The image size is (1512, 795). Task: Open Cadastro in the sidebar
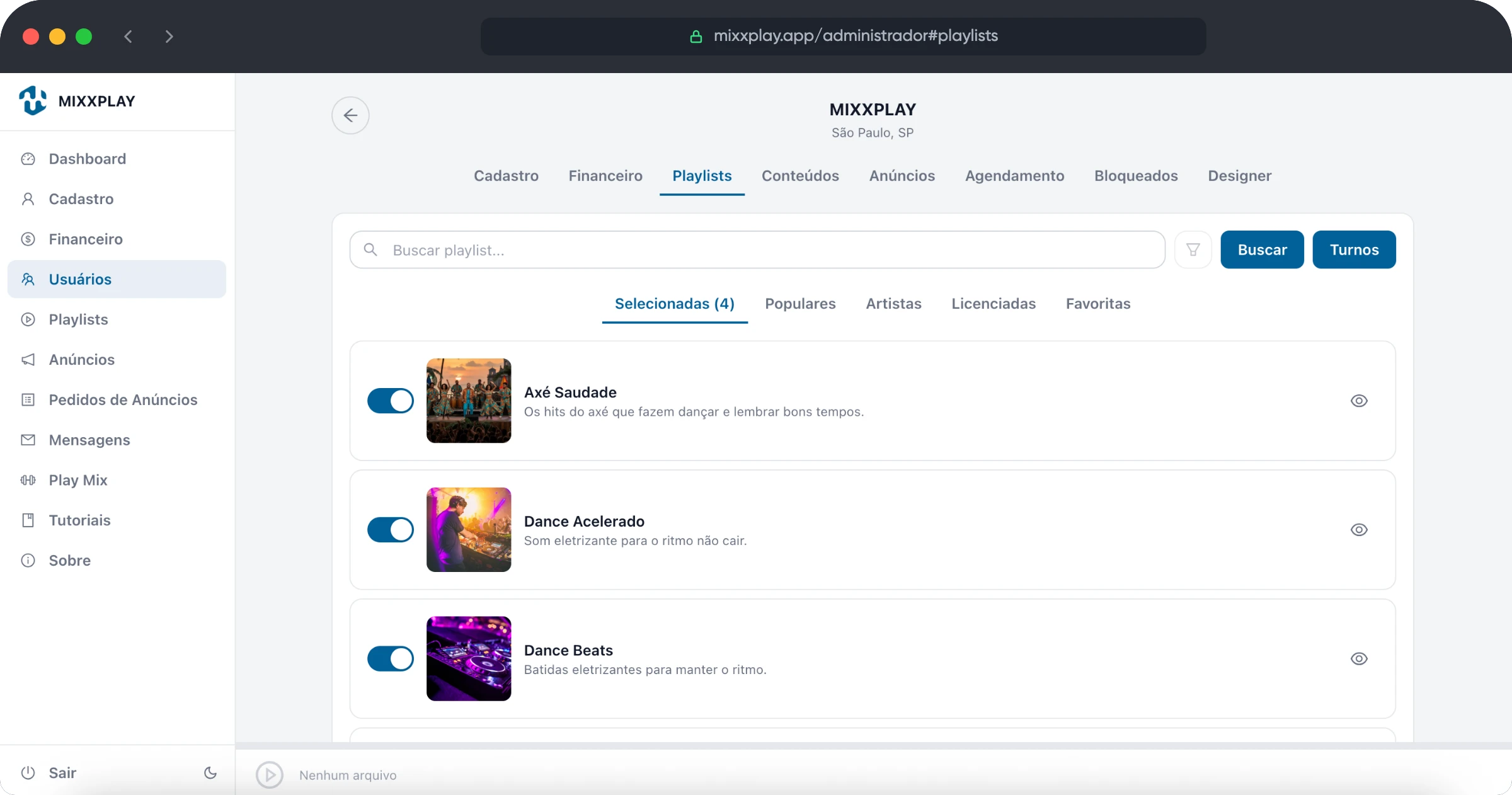point(117,199)
